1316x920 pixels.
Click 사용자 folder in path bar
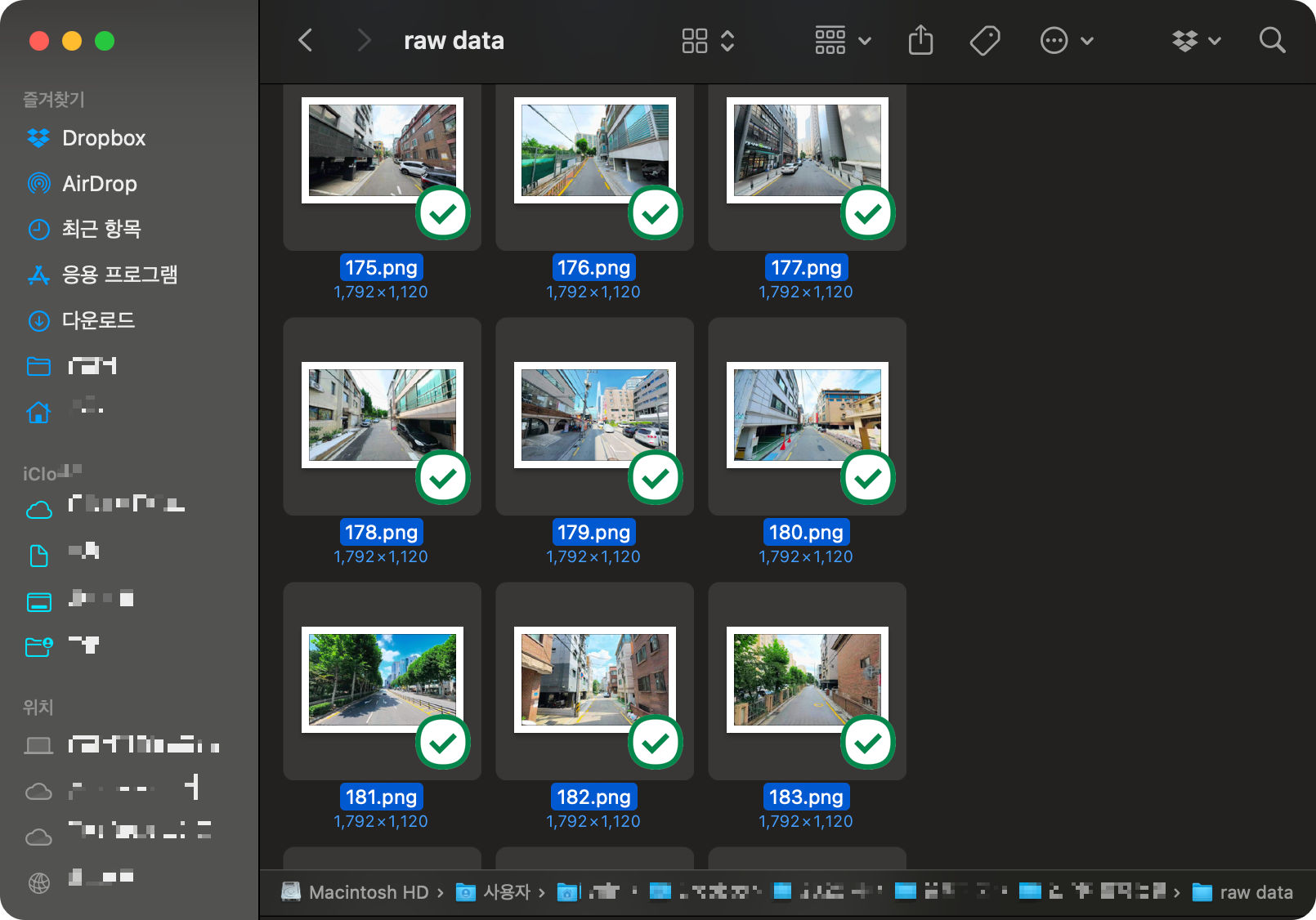point(494,892)
